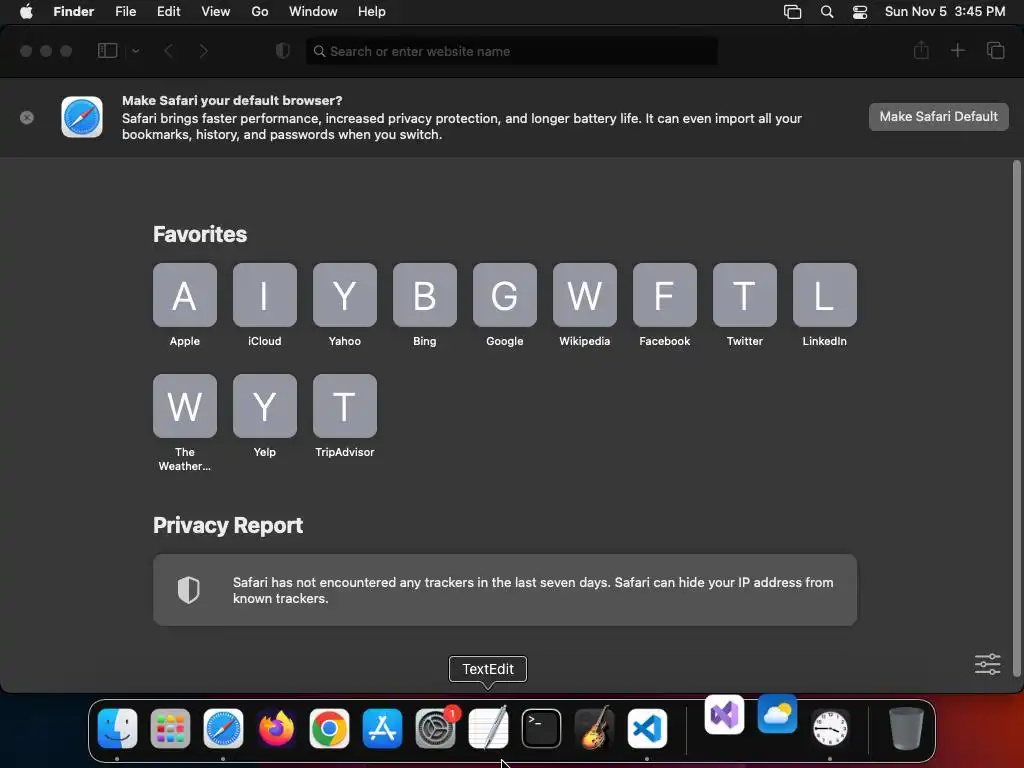
Task: Open the TripAdvisor favorite tile
Action: pyautogui.click(x=345, y=406)
